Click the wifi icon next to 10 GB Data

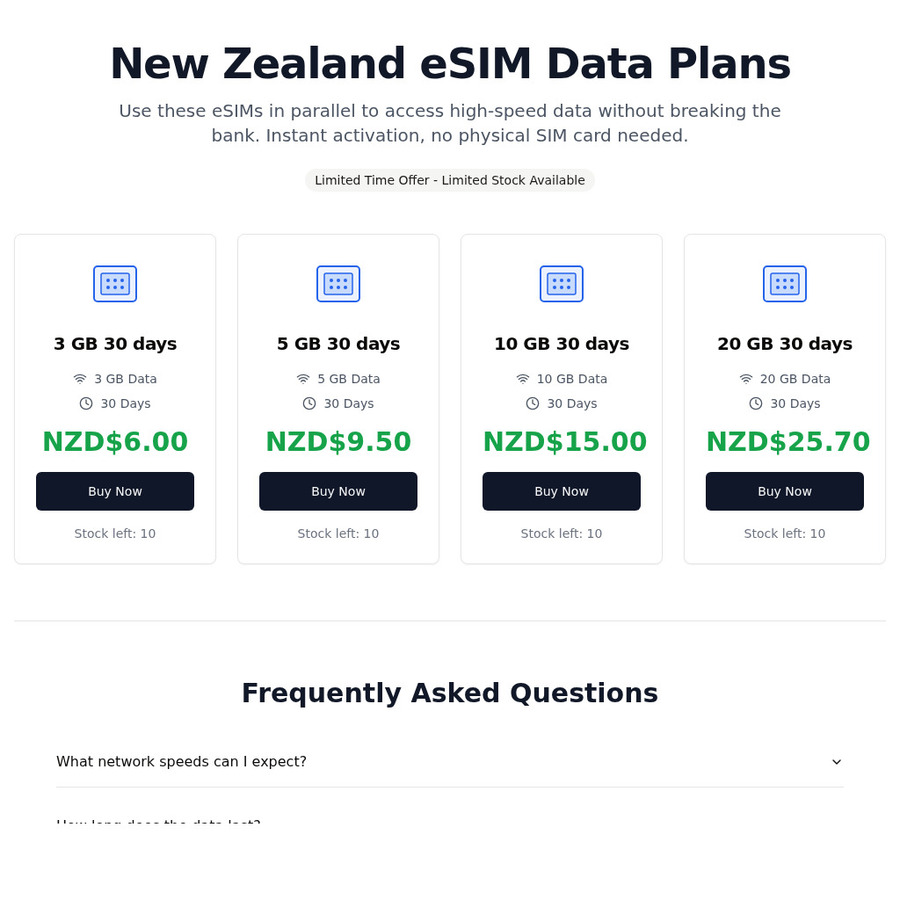point(522,379)
